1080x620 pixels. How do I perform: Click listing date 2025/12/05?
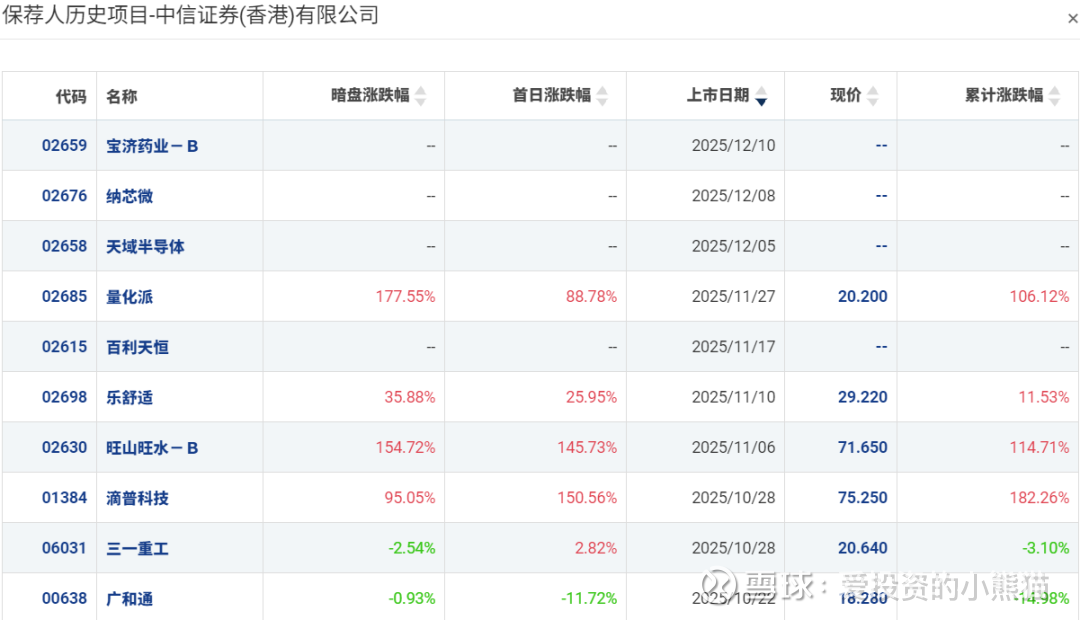[734, 246]
